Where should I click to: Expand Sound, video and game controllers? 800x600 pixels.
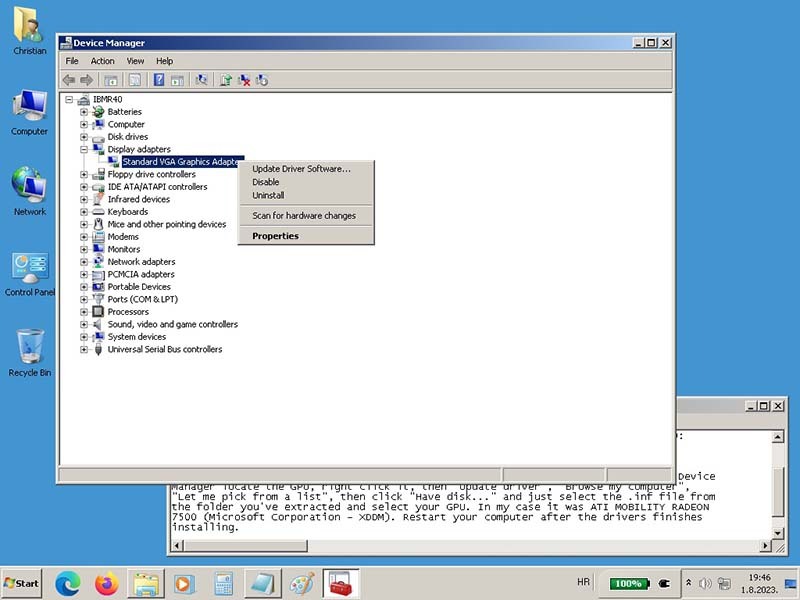click(84, 324)
